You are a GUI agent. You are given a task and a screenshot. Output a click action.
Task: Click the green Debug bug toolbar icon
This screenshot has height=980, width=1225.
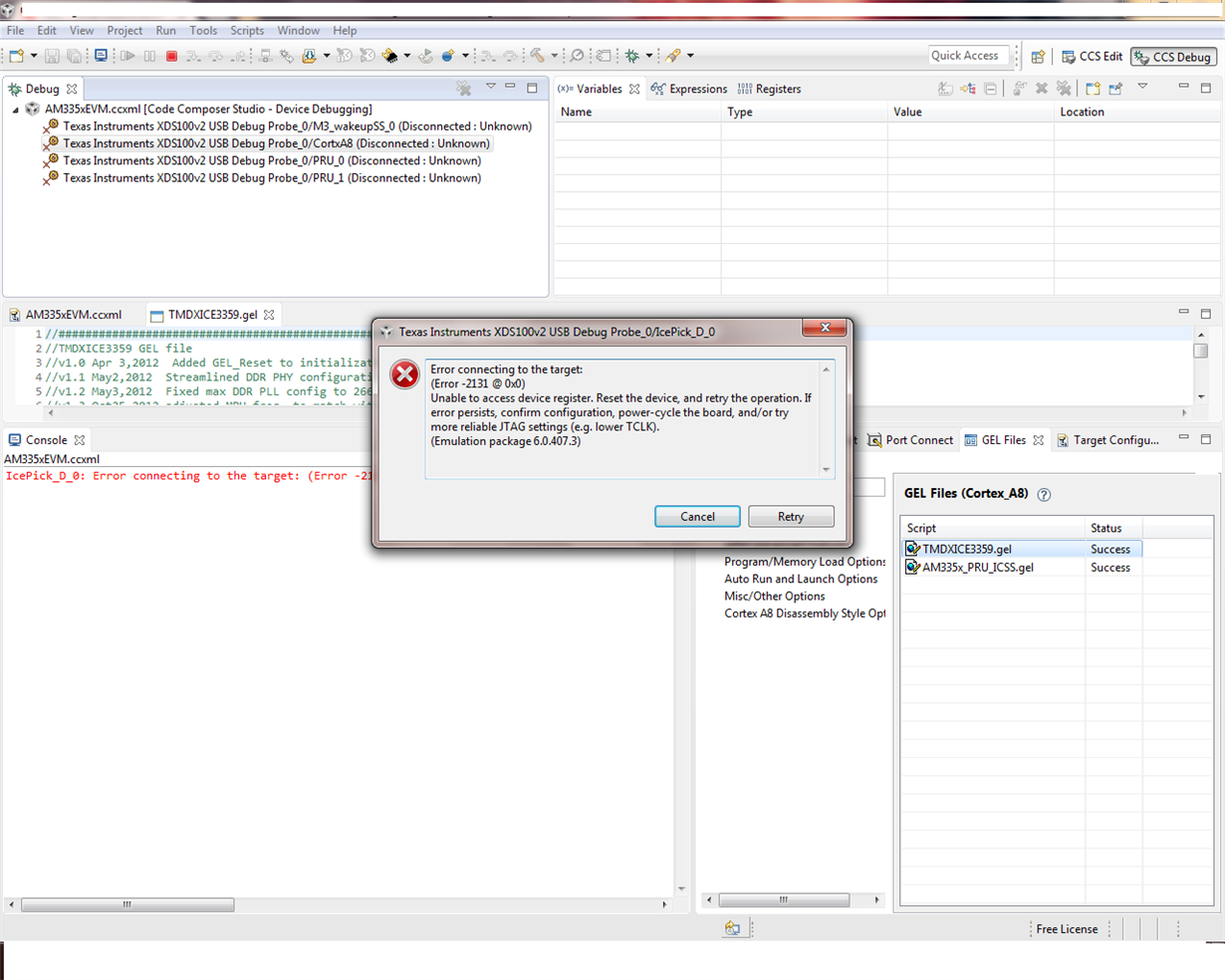point(632,56)
